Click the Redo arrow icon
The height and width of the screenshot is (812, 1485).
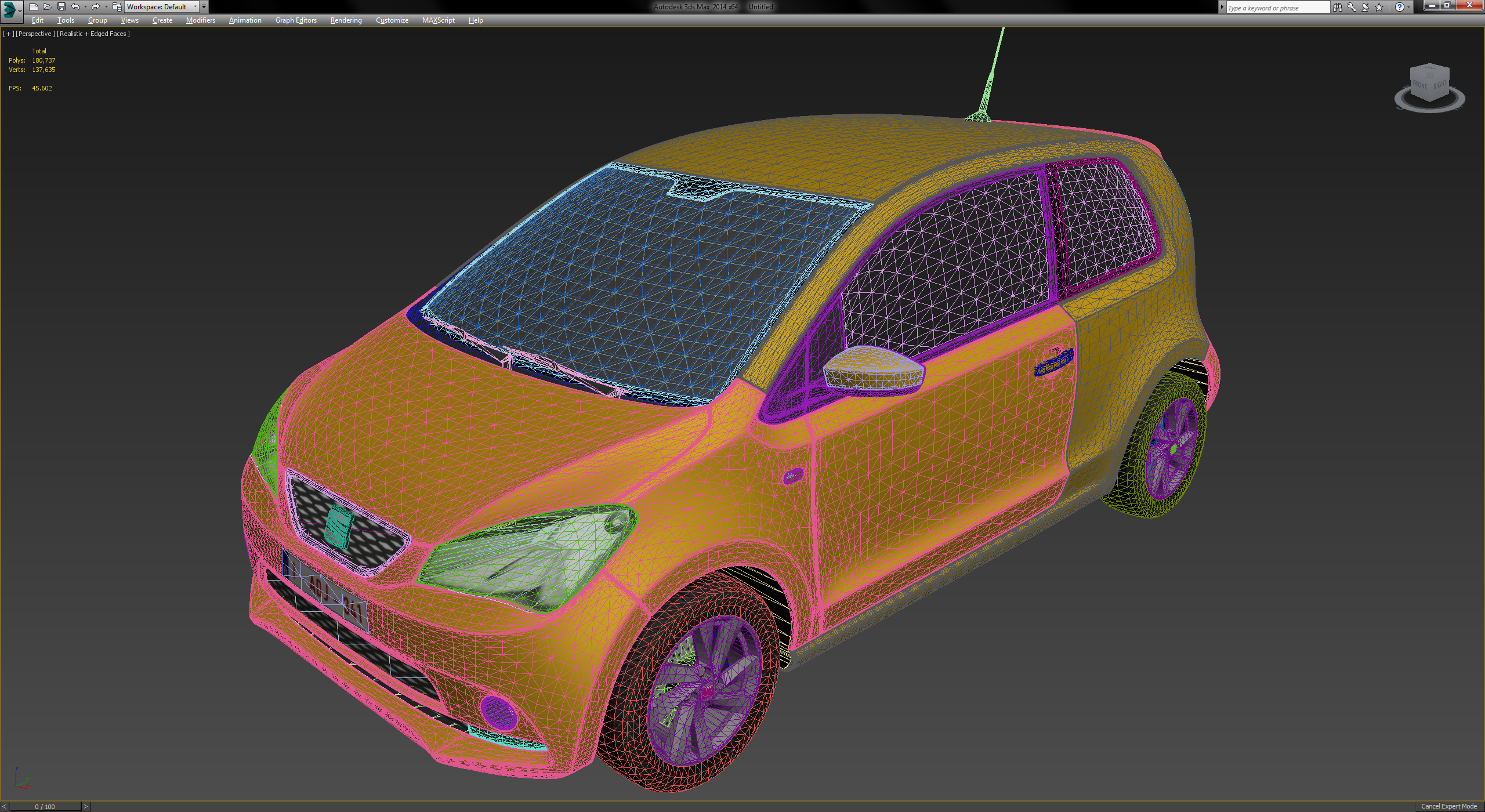tap(96, 7)
